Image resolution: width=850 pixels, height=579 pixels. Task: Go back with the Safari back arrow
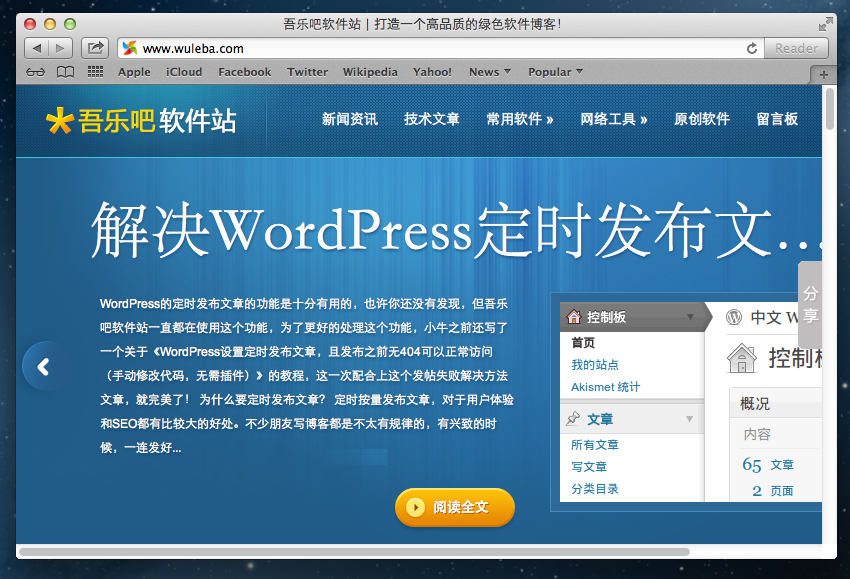pos(36,48)
